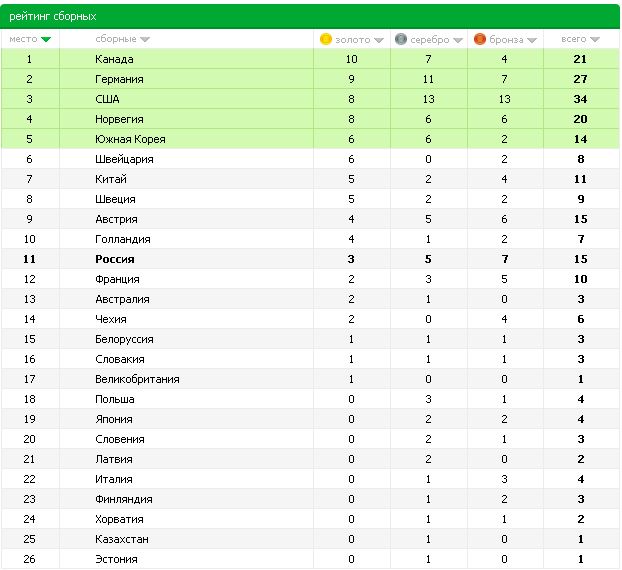Click the bronze medal icon
This screenshot has width=622, height=570.
480,39
